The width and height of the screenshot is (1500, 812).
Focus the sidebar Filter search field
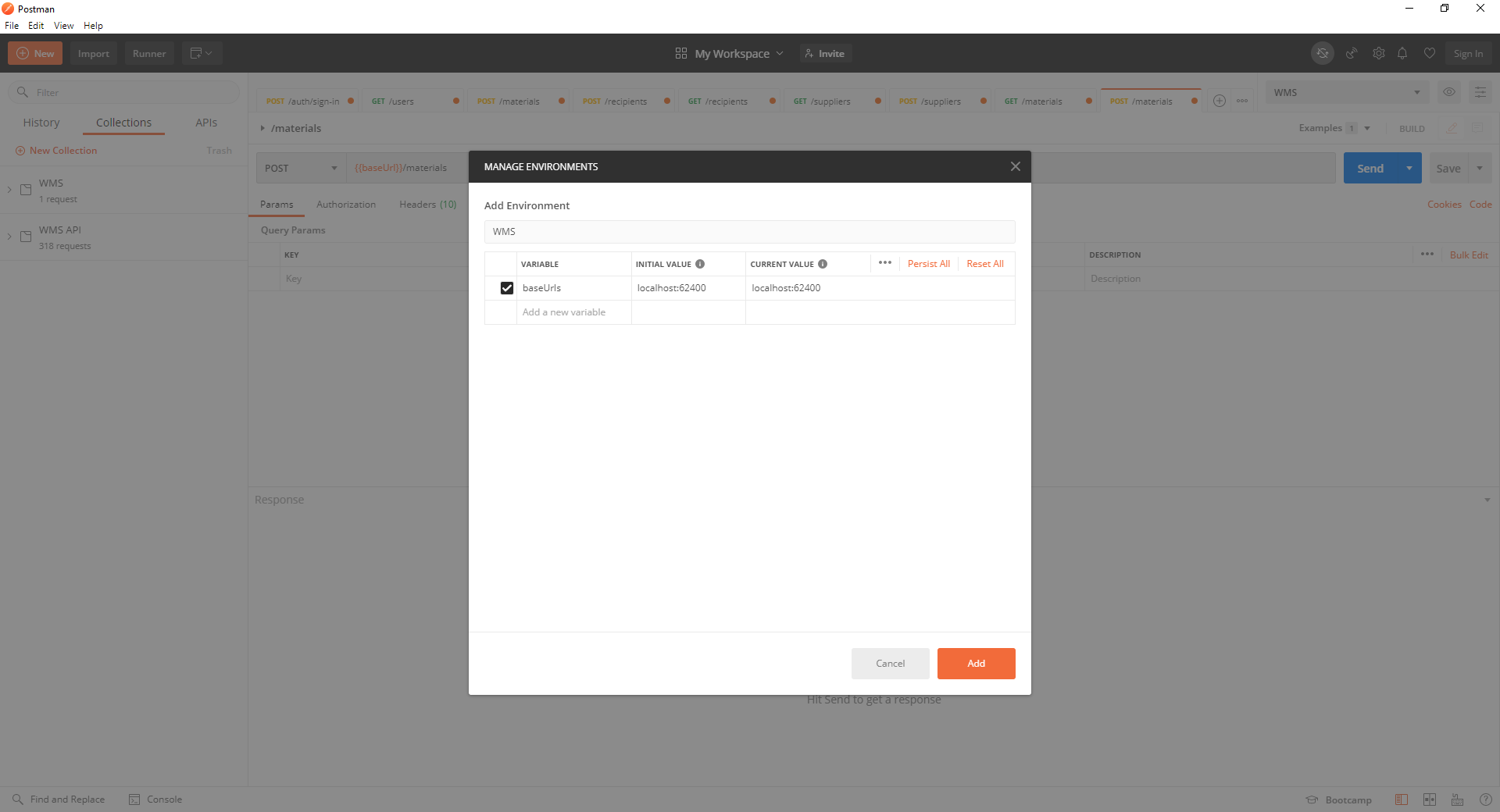[x=124, y=92]
